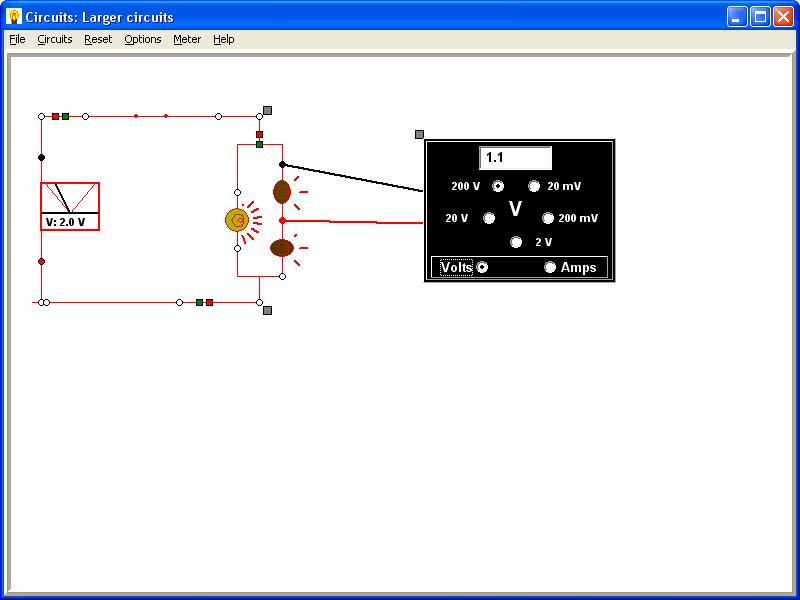Click the black terminal dot above the voltmeter
The width and height of the screenshot is (800, 600).
(x=41, y=157)
